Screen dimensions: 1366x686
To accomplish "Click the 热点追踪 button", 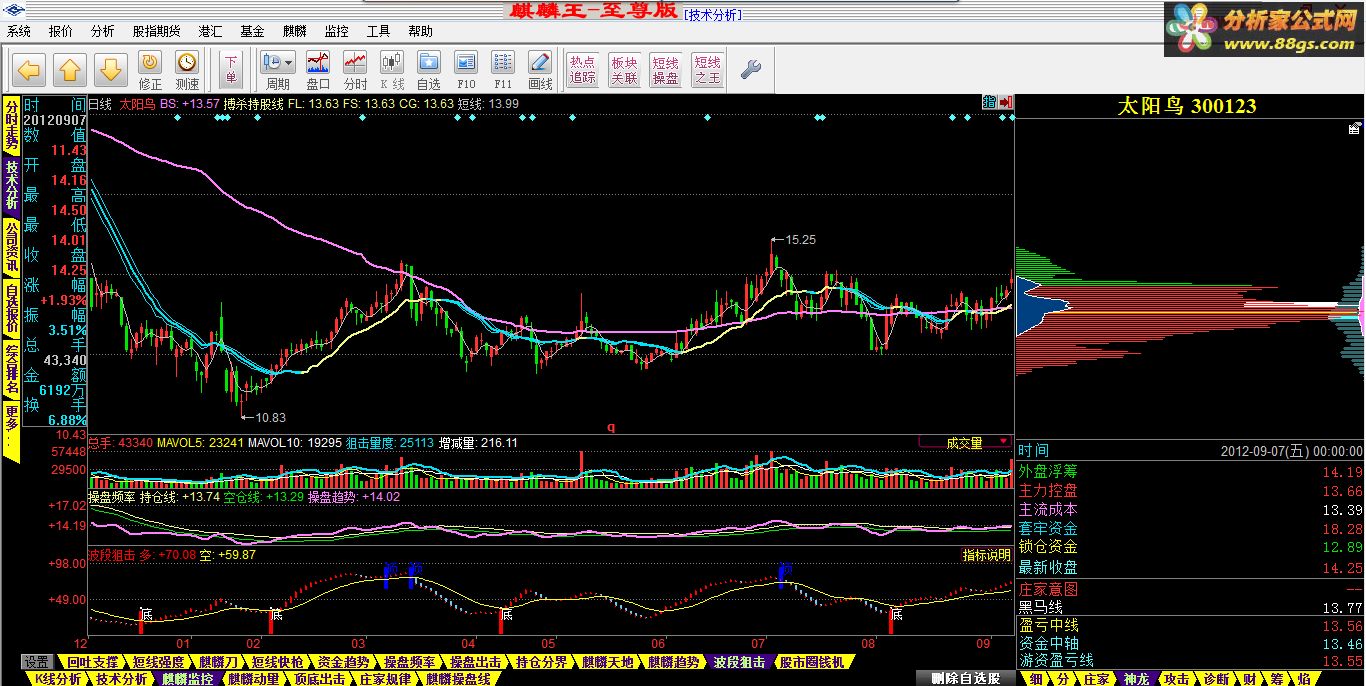I will [583, 70].
